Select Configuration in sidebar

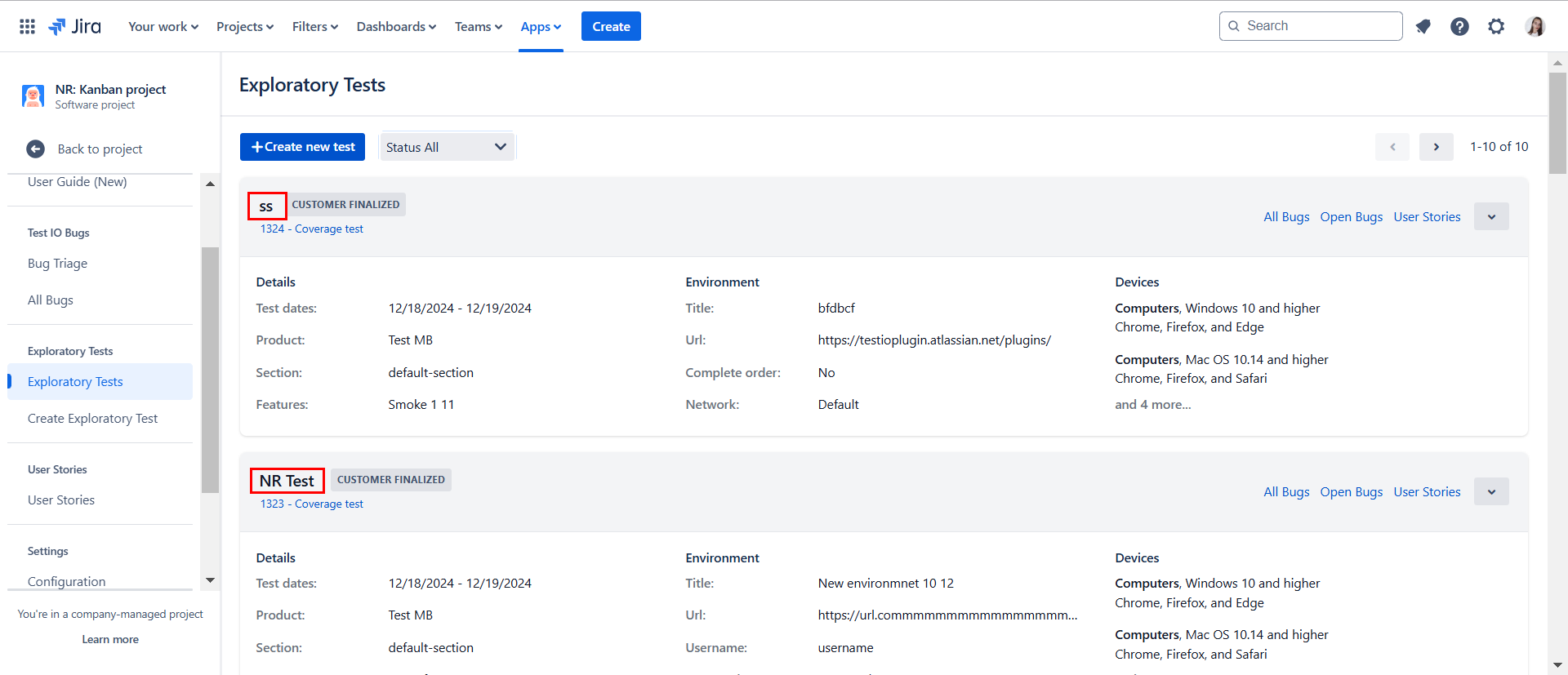[x=66, y=581]
